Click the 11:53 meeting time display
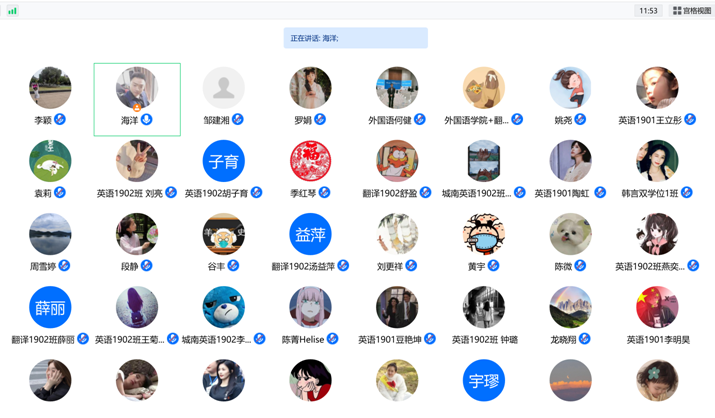715x418 pixels. (x=648, y=11)
